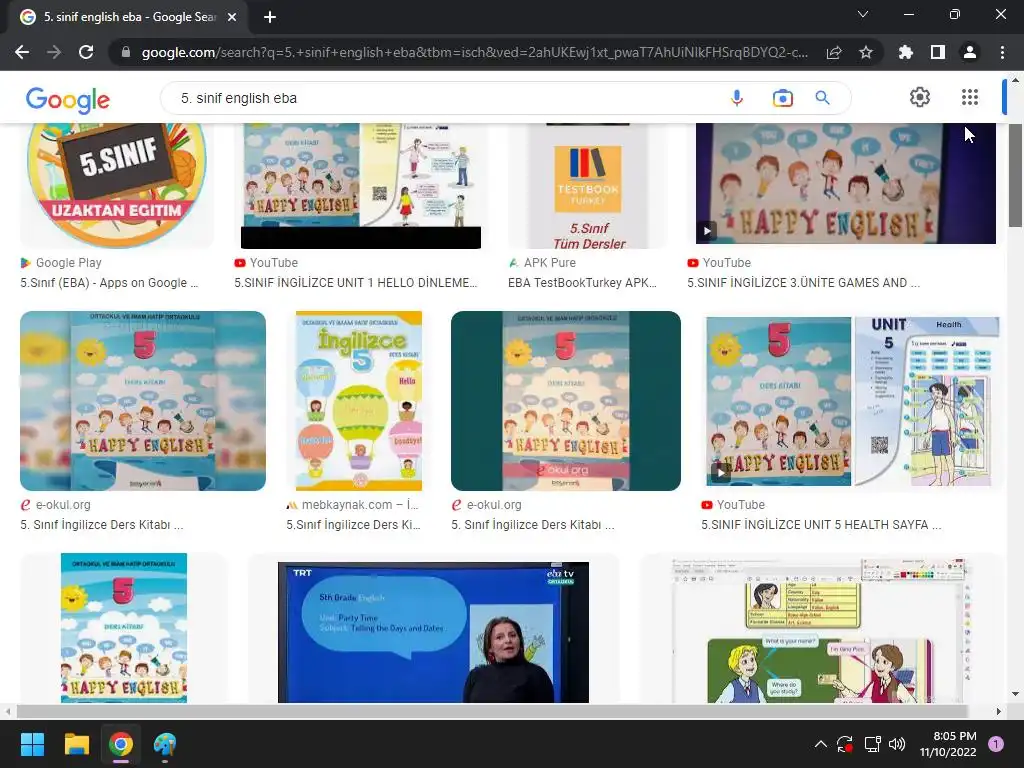Open the volume control in tray
The height and width of the screenshot is (768, 1024).
click(x=897, y=744)
